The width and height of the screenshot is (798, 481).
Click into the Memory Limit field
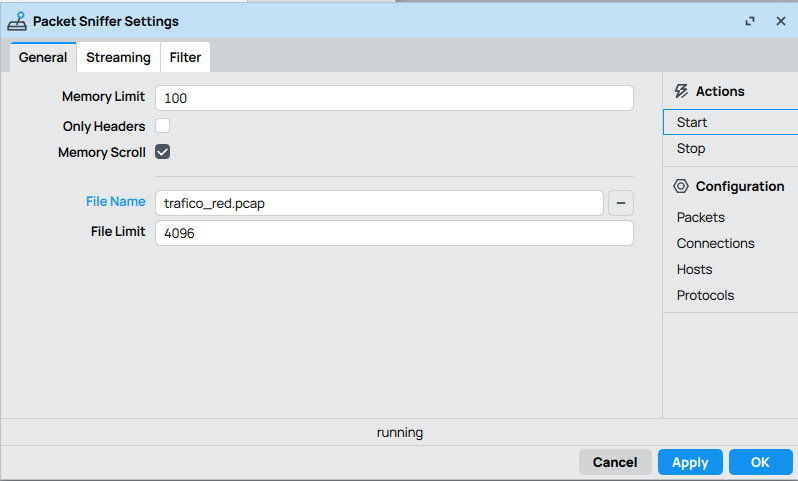pyautogui.click(x=394, y=98)
